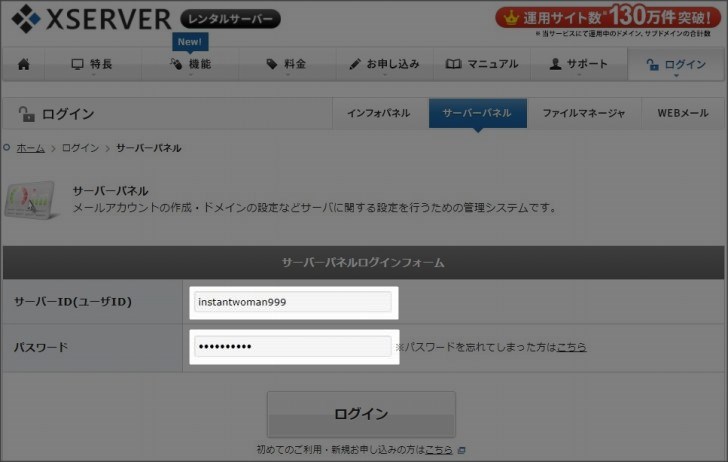Image resolution: width=728 pixels, height=462 pixels.
Task: Click the new signup こちら link
Action: click(x=438, y=450)
